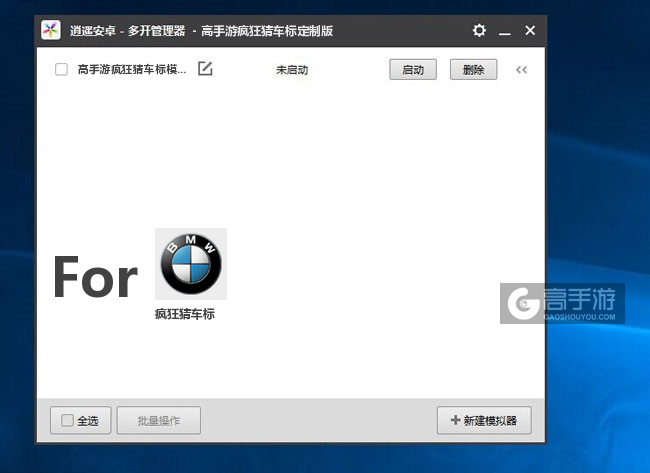Expand the row with the double-chevron arrow
Screen dimensions: 650x473
click(x=521, y=70)
